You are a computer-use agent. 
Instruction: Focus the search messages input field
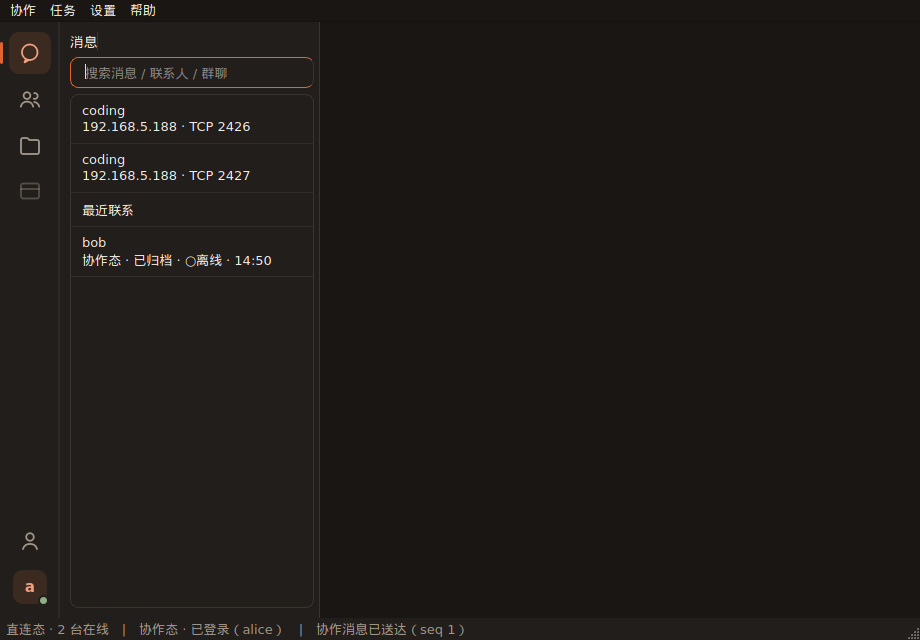(x=192, y=73)
